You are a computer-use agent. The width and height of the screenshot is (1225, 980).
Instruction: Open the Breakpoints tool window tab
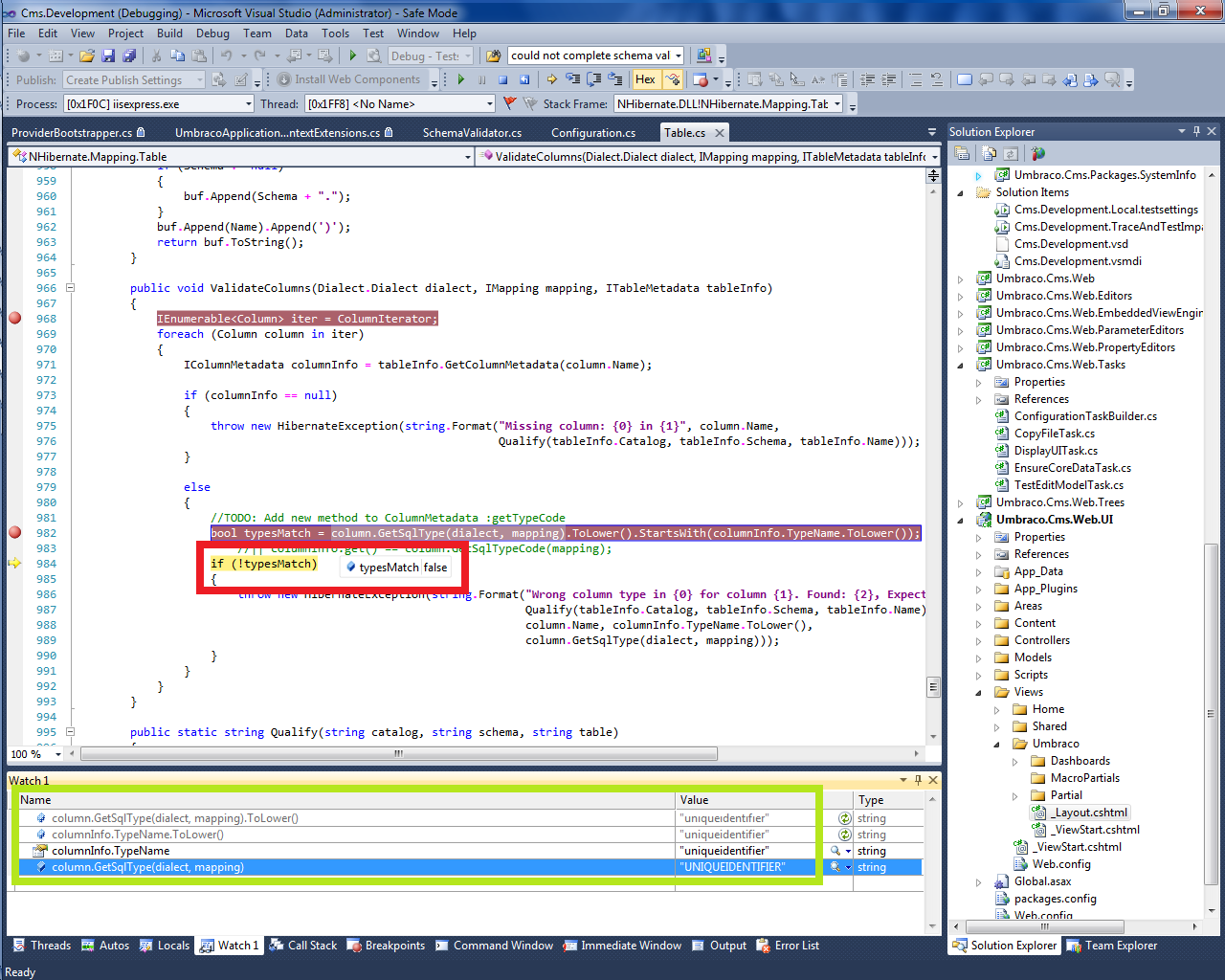click(386, 946)
